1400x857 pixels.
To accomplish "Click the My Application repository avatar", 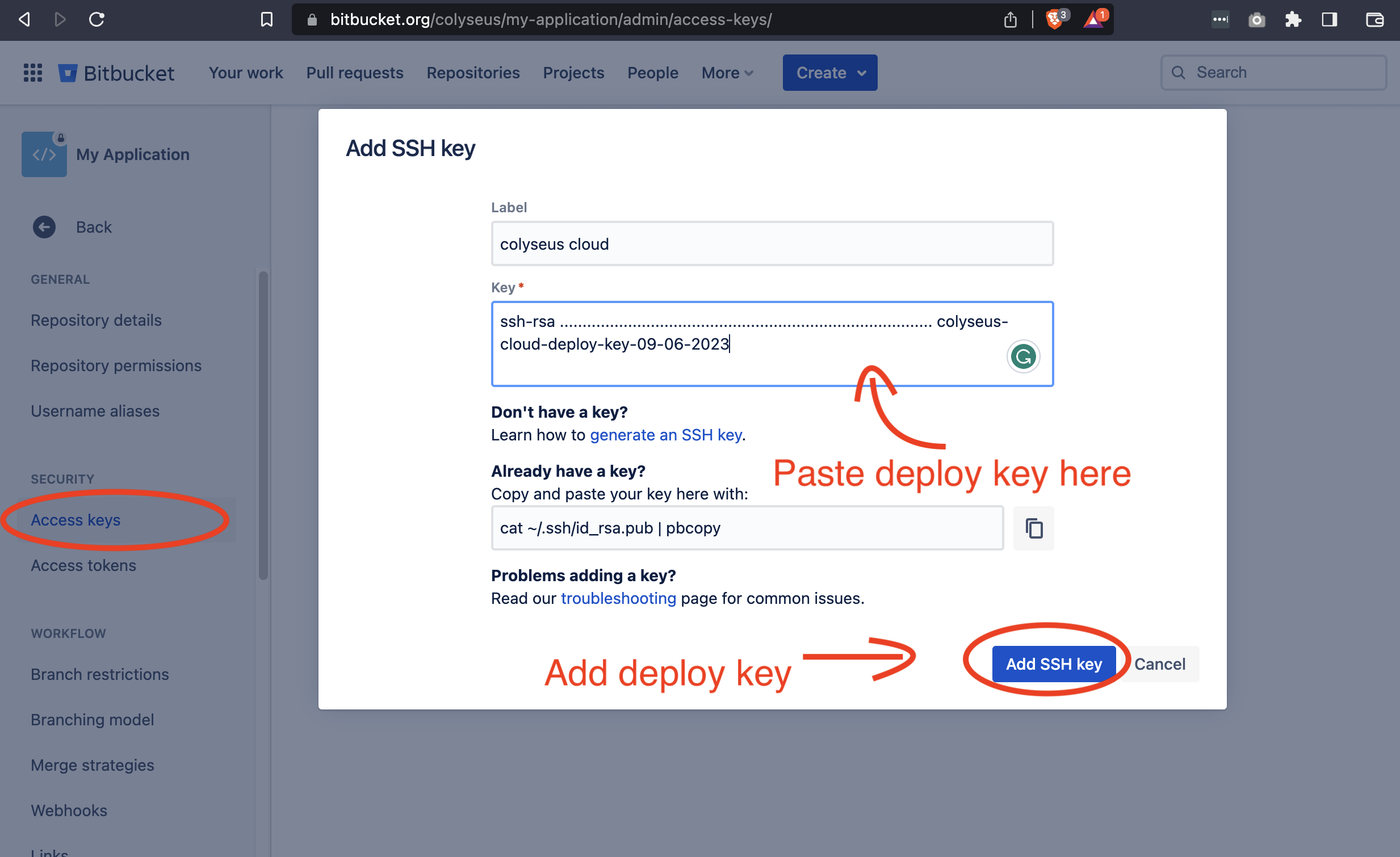I will [44, 154].
